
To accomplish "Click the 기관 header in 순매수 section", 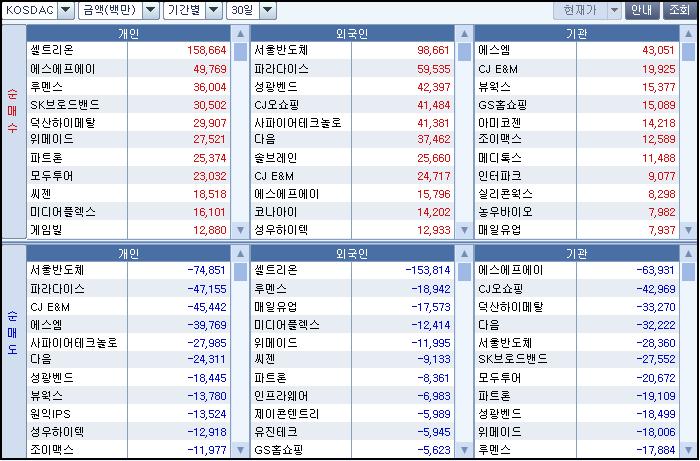I will (576, 33).
